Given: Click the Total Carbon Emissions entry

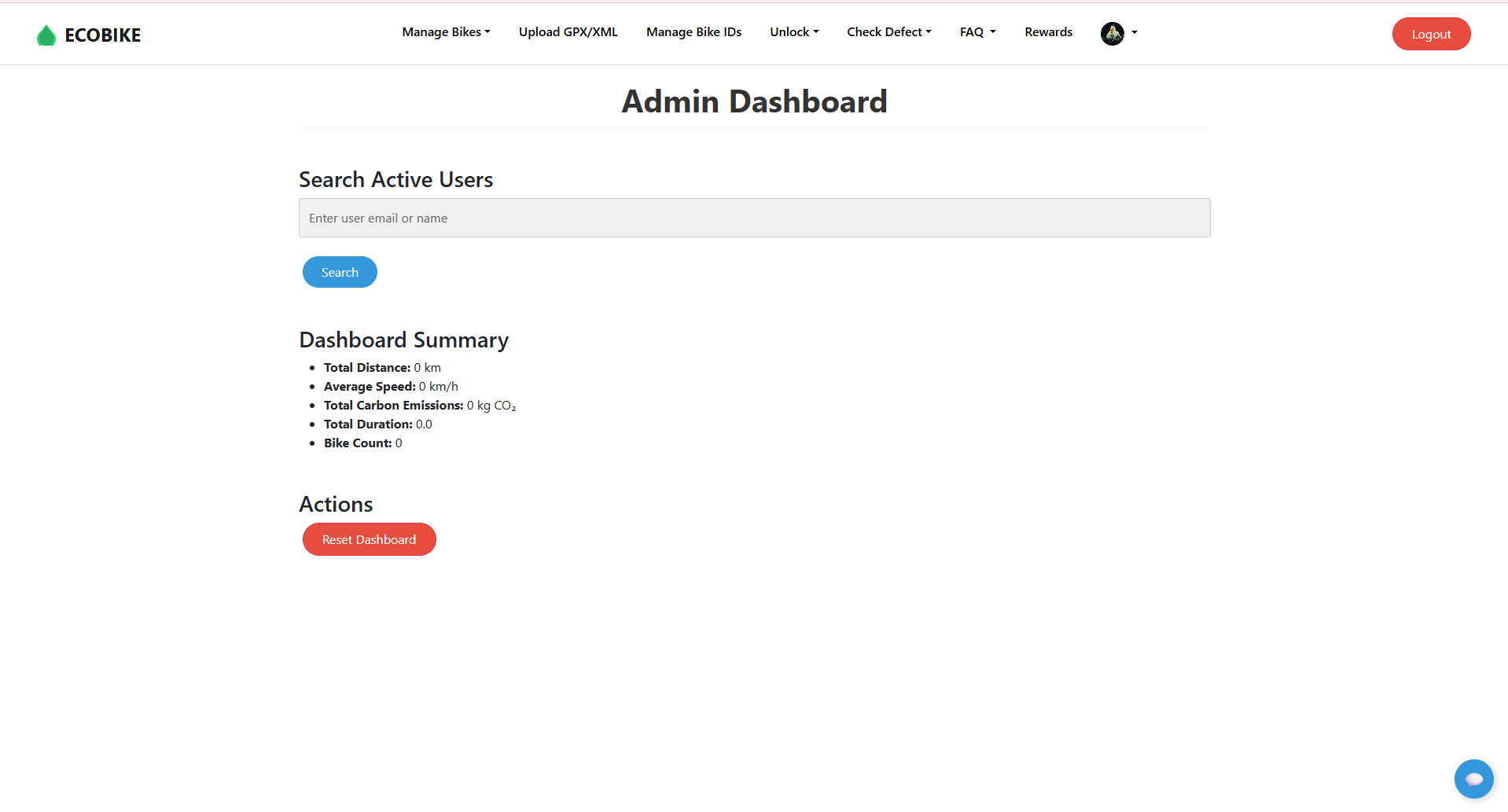Looking at the screenshot, I should click(419, 406).
